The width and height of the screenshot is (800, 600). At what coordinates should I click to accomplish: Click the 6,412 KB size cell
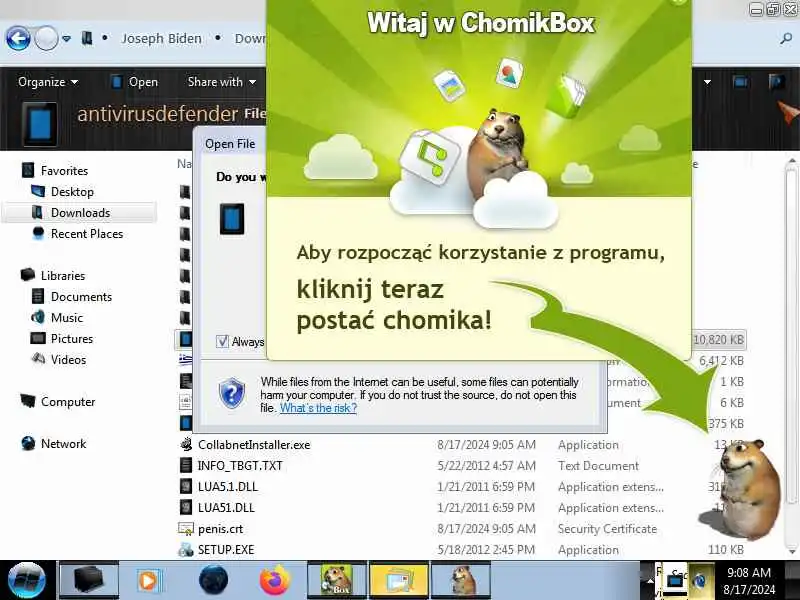721,361
